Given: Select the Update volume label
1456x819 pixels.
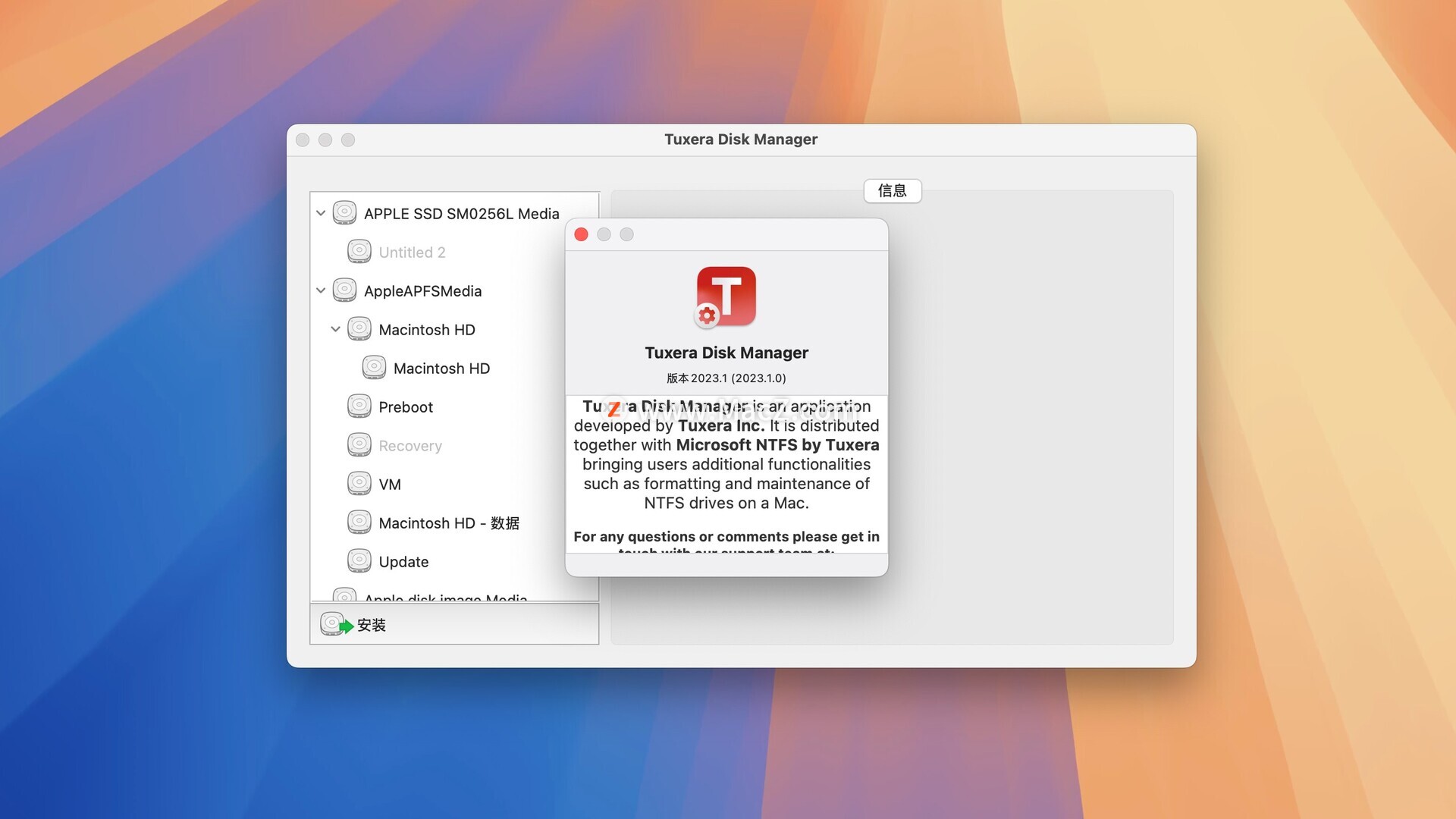Looking at the screenshot, I should click(x=403, y=562).
